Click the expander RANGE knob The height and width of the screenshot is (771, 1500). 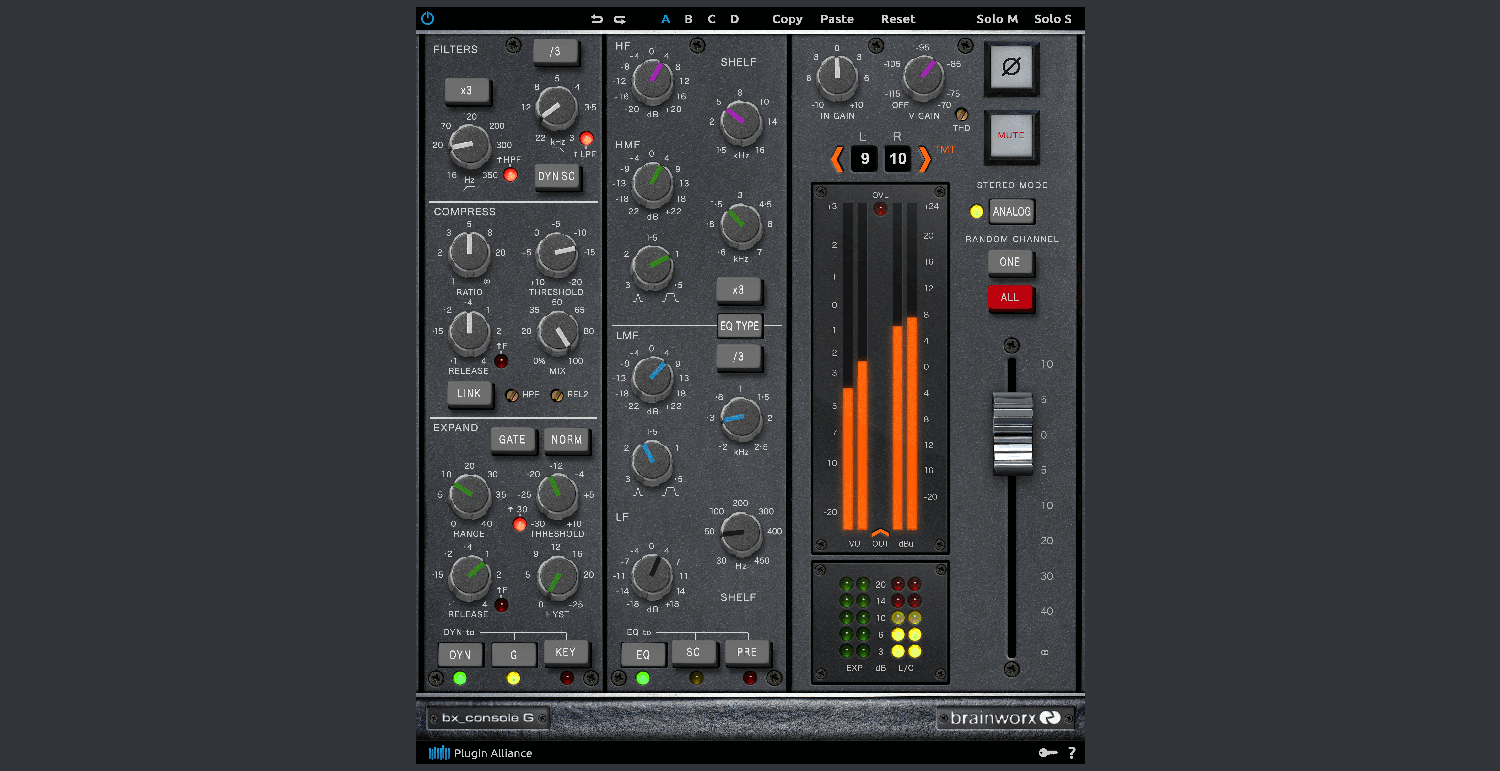click(x=469, y=495)
